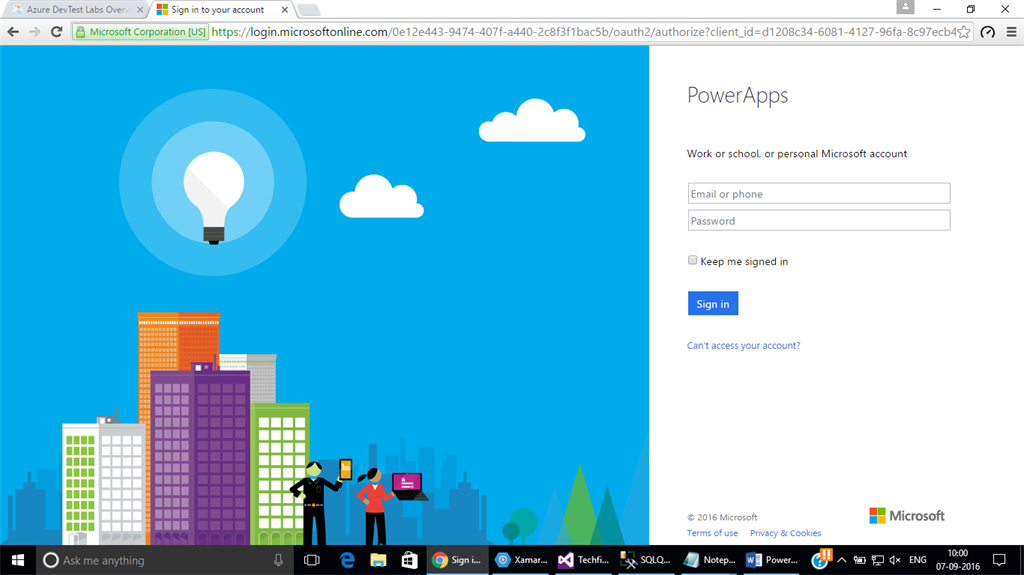Open a new browser tab

309,10
